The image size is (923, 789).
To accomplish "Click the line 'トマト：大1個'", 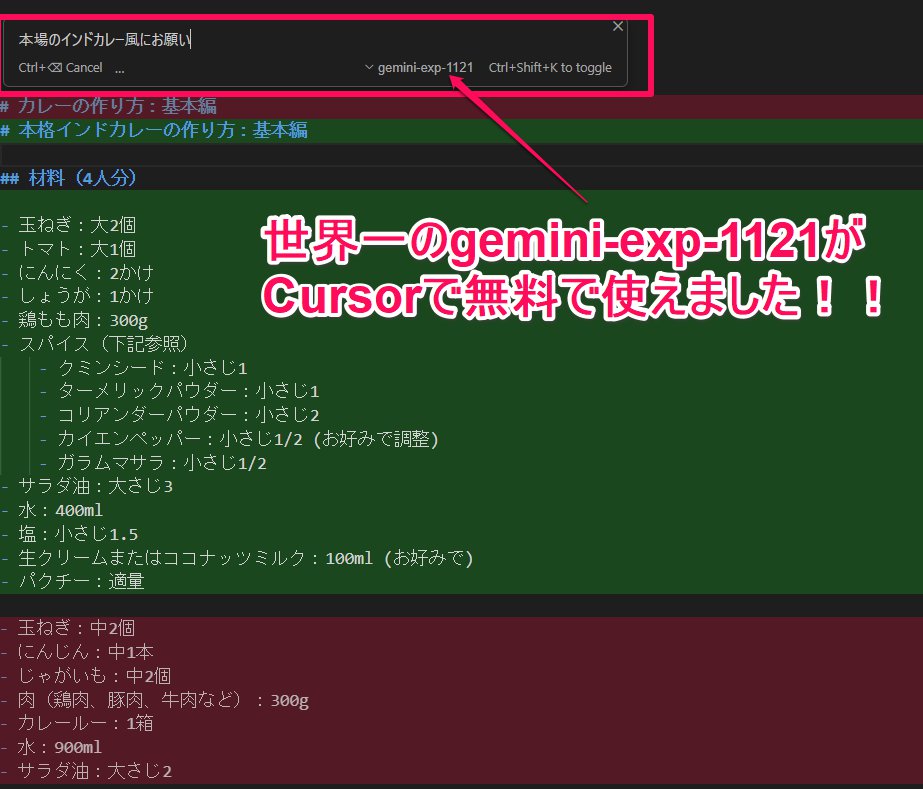I will pos(77,248).
